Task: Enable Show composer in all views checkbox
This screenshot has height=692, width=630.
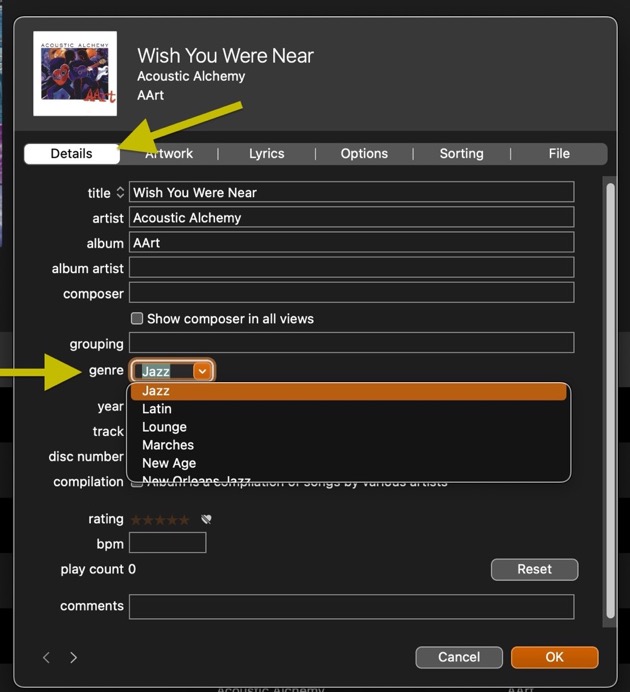Action: 137,318
